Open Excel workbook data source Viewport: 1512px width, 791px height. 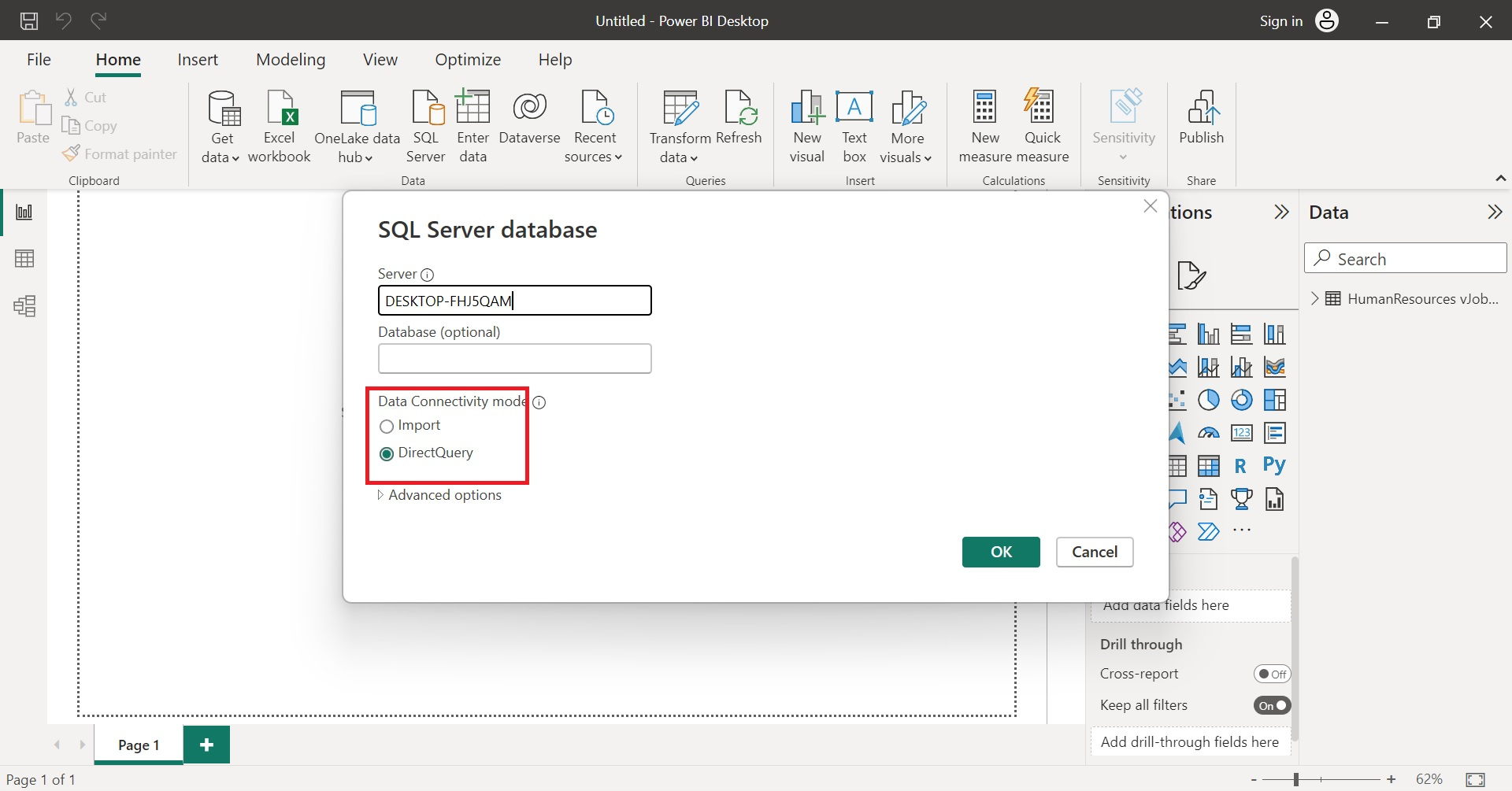point(280,126)
